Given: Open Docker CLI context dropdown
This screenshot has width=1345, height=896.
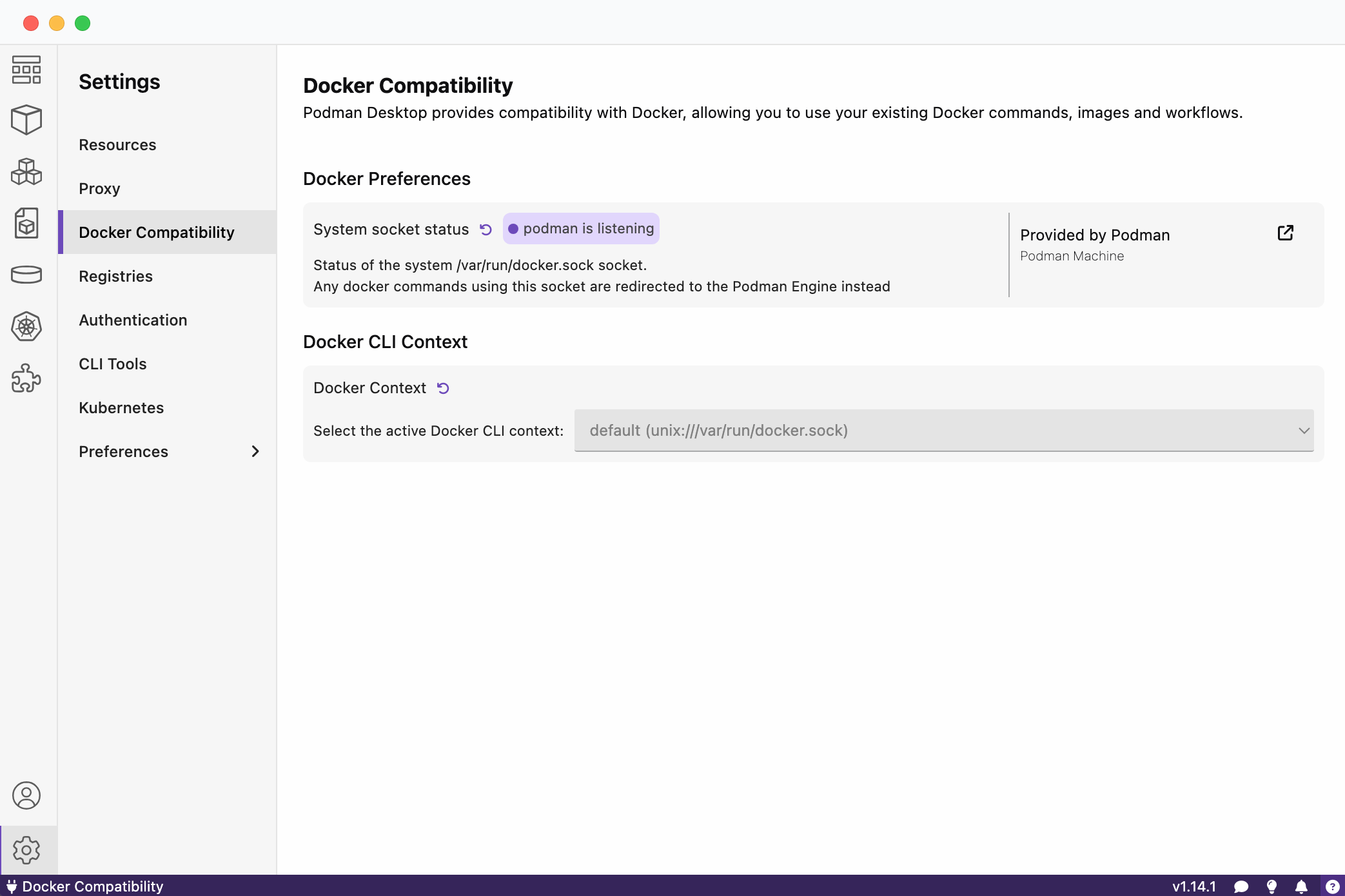Looking at the screenshot, I should click(x=944, y=431).
